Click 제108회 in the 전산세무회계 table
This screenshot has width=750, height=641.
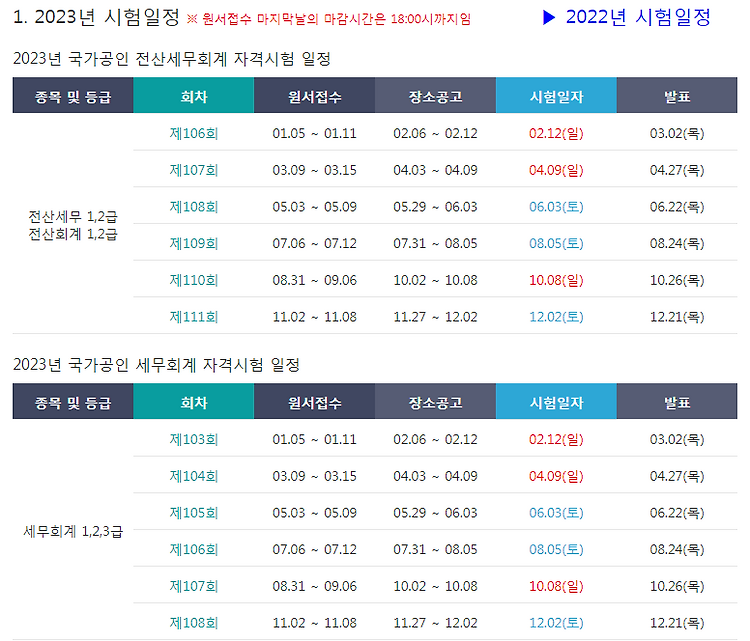tap(194, 207)
